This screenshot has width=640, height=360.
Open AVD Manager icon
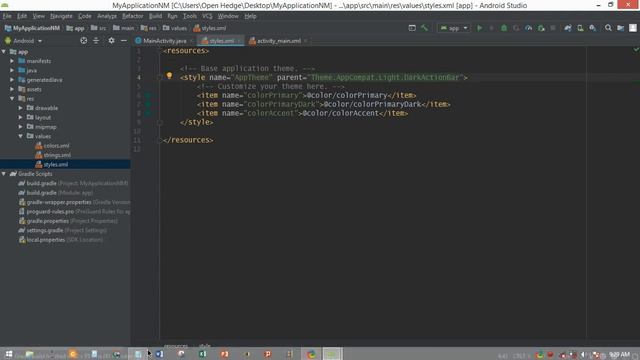tap(580, 28)
